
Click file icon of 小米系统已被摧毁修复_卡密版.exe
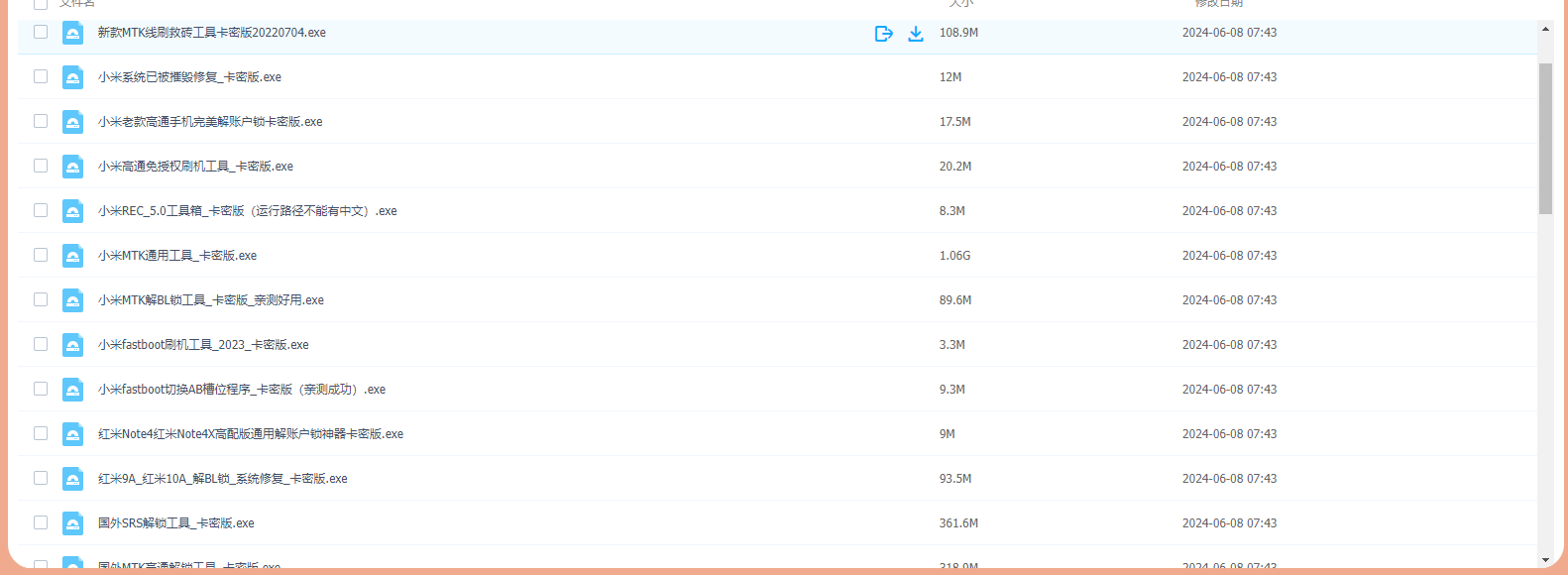(72, 77)
